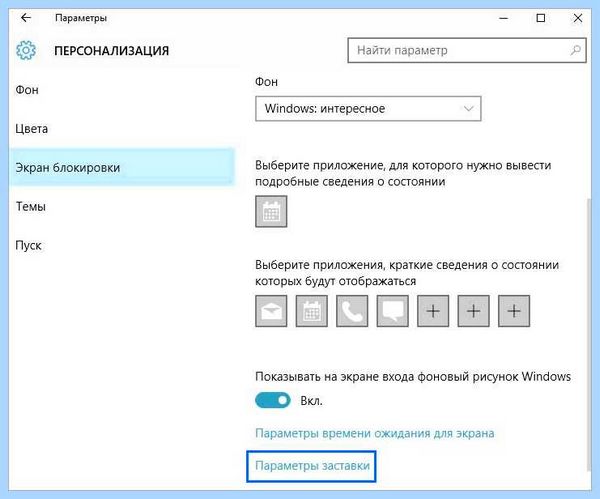Add app via first plus tile

pos(433,311)
